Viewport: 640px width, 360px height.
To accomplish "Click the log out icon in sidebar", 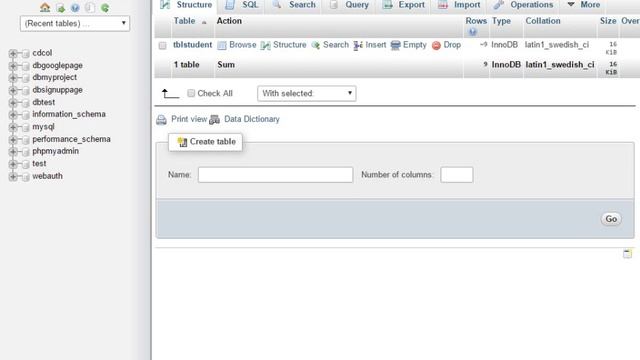I will coord(60,8).
